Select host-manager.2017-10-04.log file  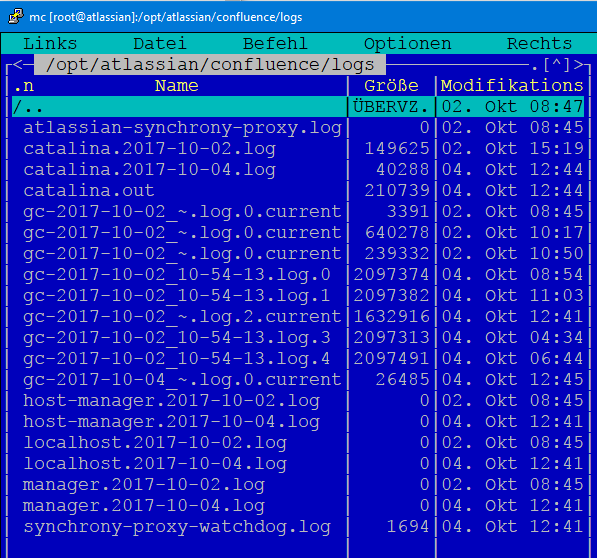(x=171, y=421)
